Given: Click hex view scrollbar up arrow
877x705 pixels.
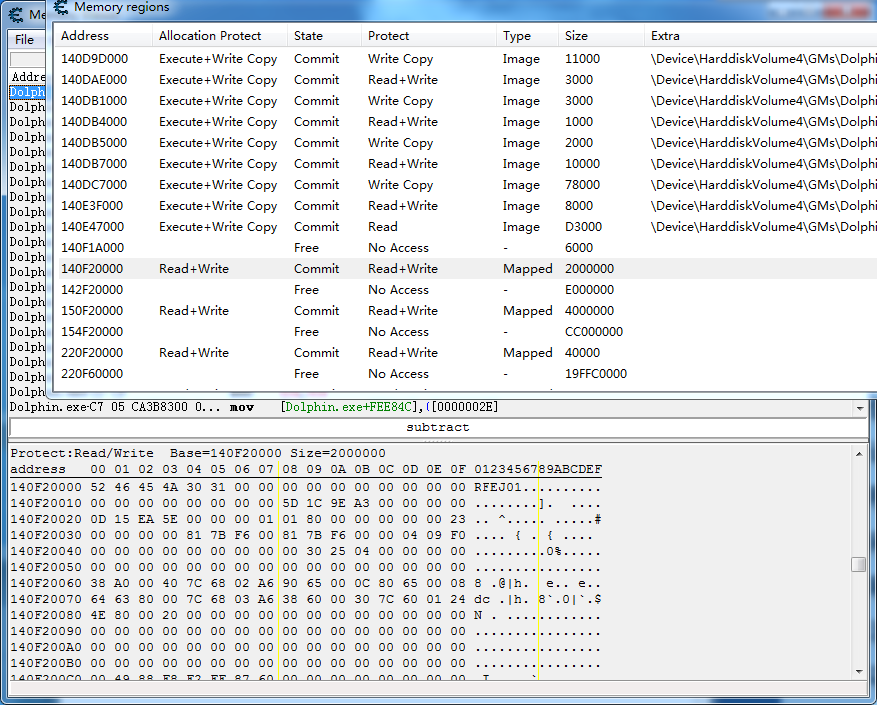Looking at the screenshot, I should 859,453.
